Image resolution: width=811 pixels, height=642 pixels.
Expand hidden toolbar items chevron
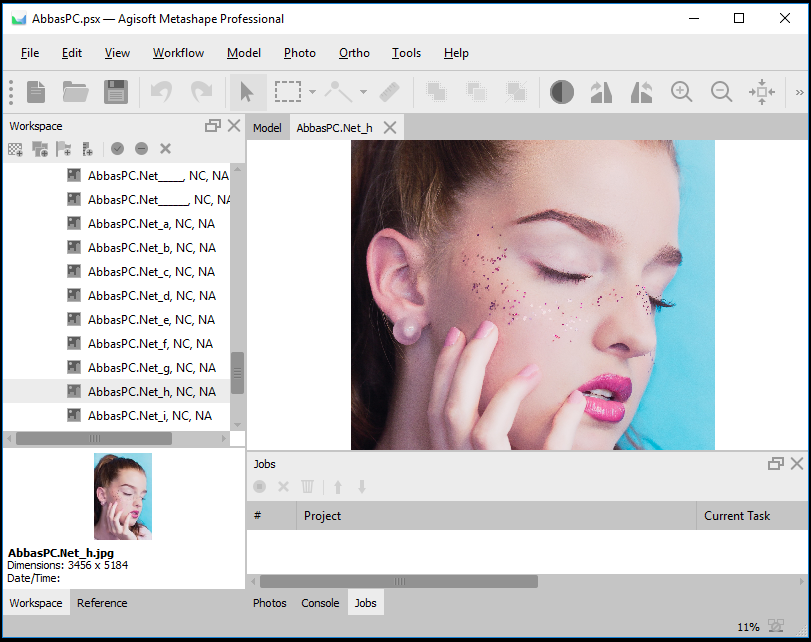tap(799, 92)
